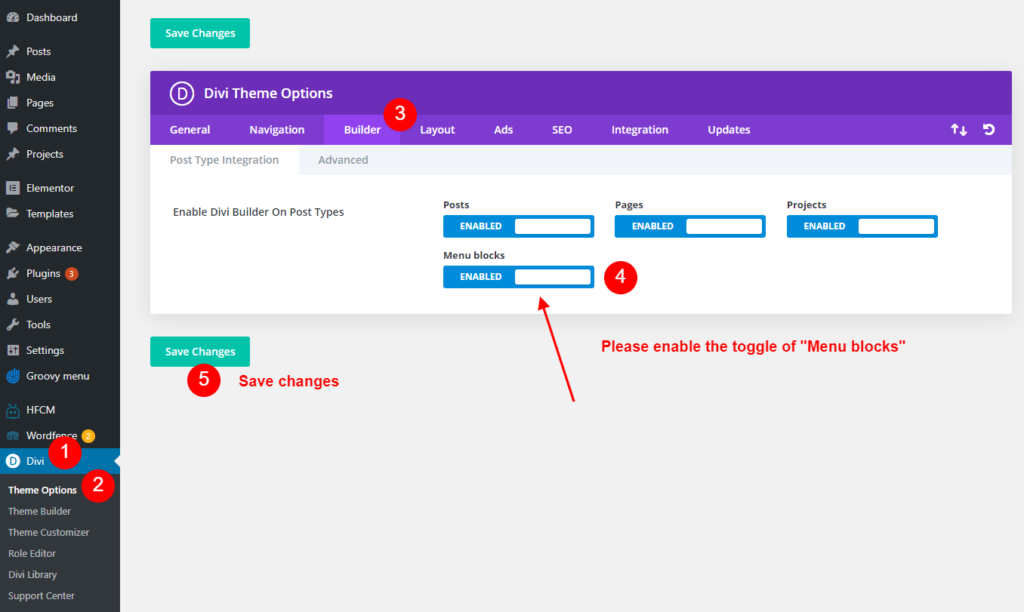Toggle the Pages enabled switch
The image size is (1024, 612).
[690, 226]
